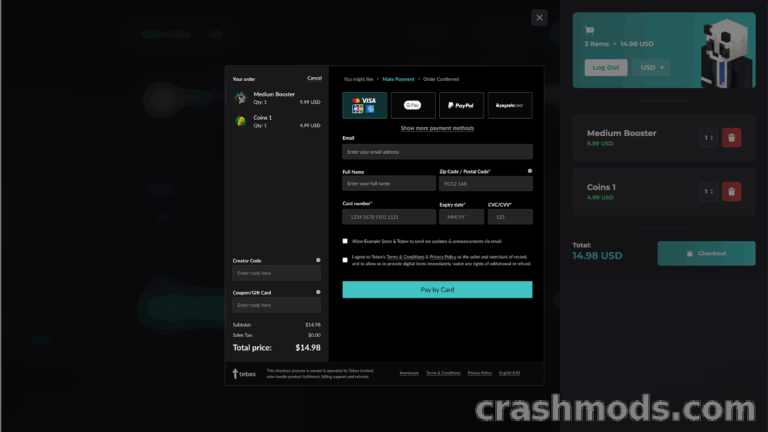
Task: Focus the Email address field
Action: pyautogui.click(x=437, y=152)
